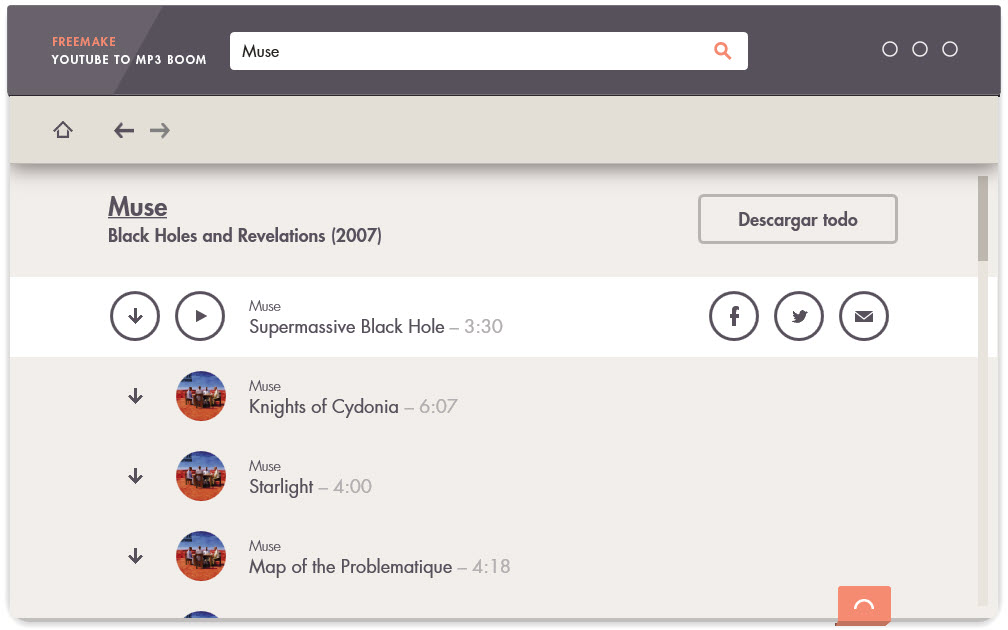Select the Map of the Problematique title
The width and height of the screenshot is (1008, 630).
350,567
